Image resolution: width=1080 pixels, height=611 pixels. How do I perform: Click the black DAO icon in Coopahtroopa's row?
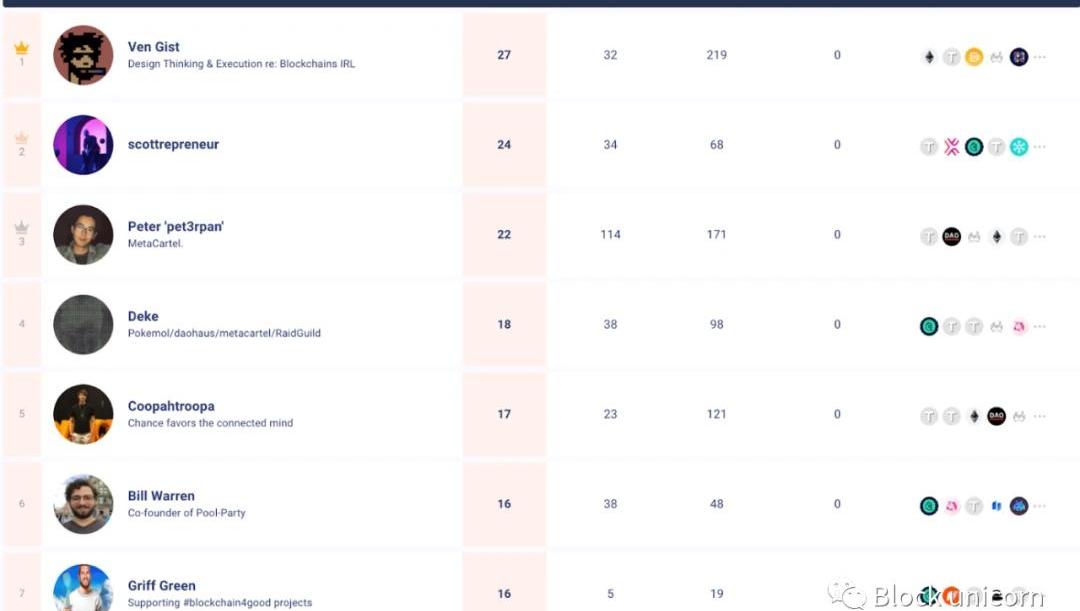996,416
